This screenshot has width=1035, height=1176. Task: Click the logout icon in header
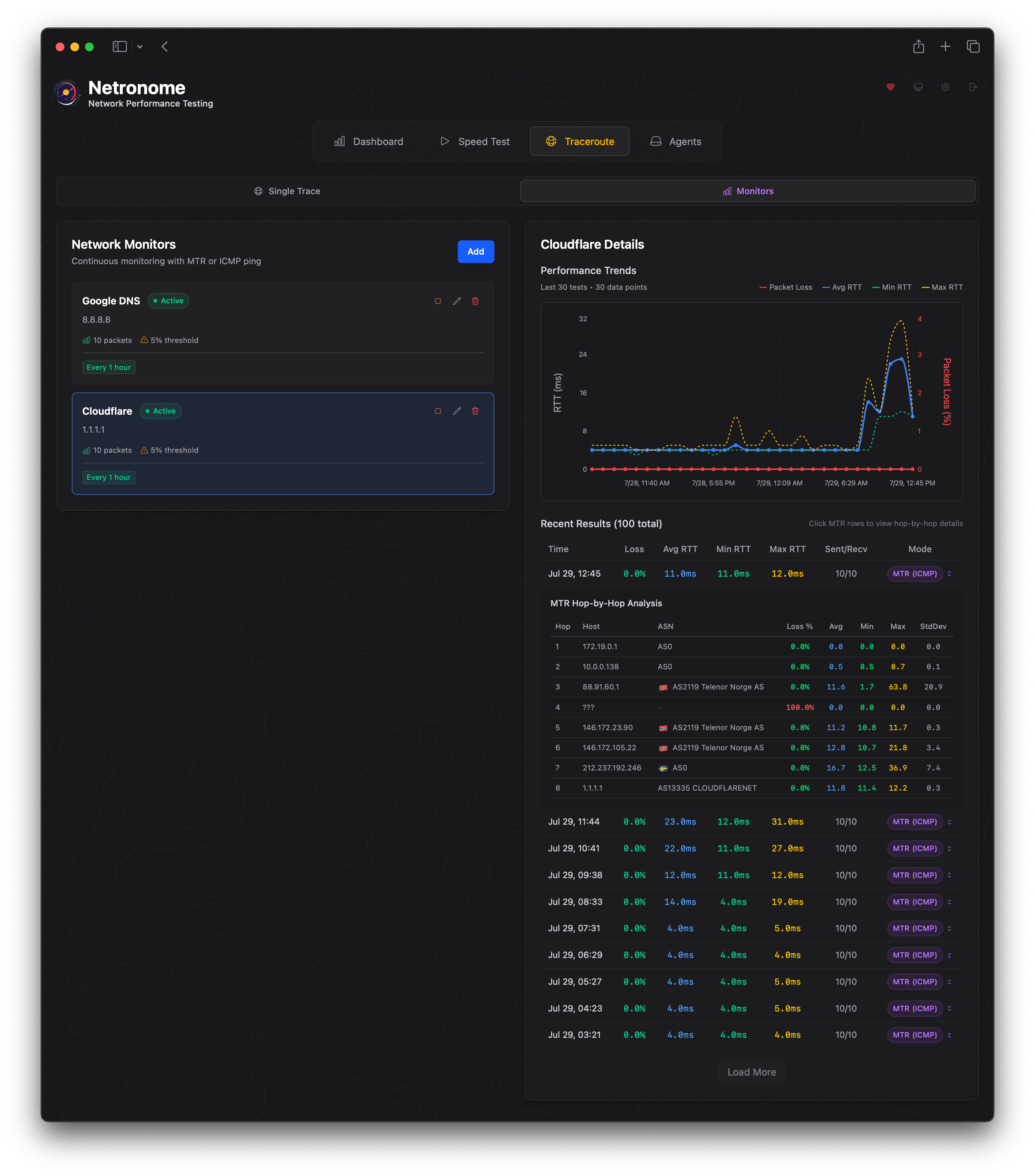(x=973, y=88)
